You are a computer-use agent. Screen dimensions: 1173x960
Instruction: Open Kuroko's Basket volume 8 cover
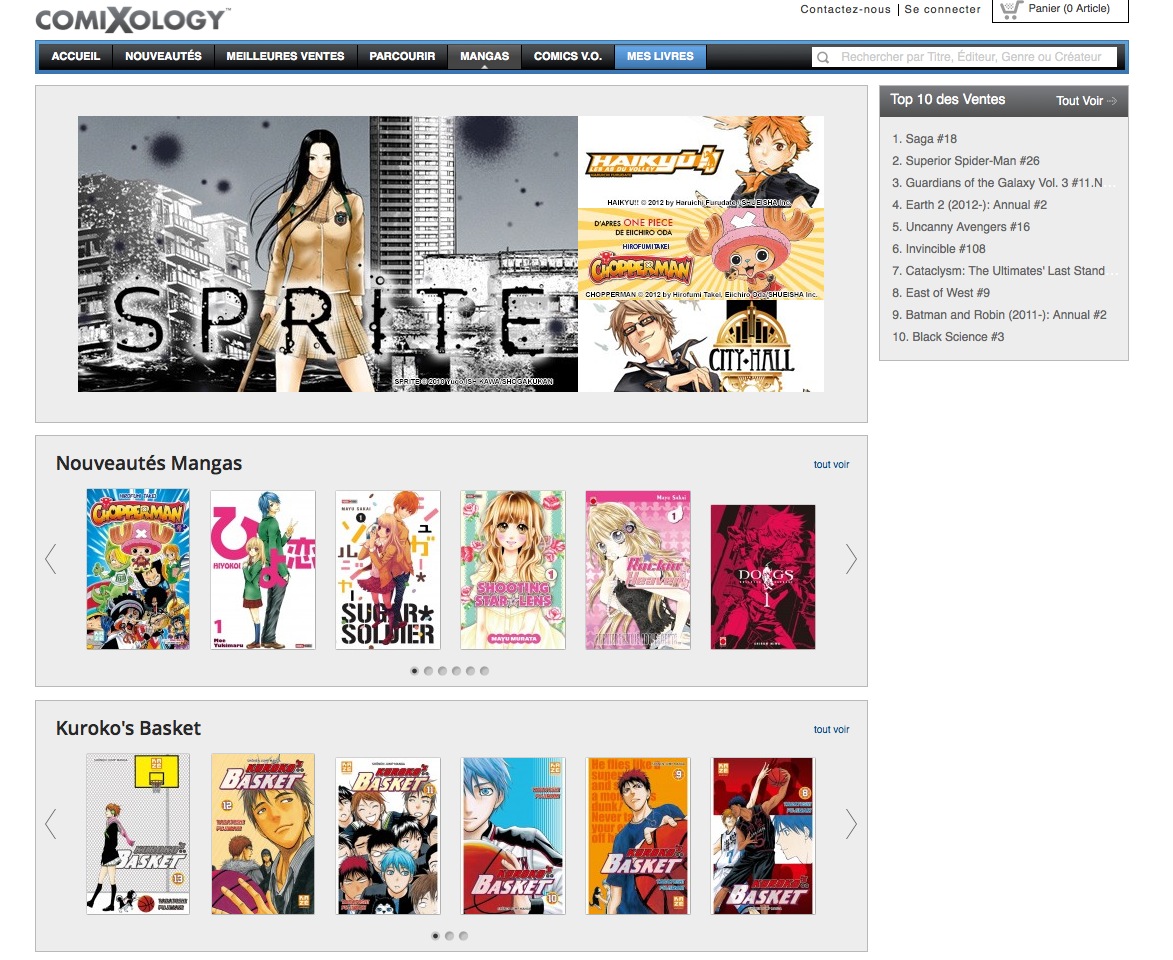tap(763, 836)
